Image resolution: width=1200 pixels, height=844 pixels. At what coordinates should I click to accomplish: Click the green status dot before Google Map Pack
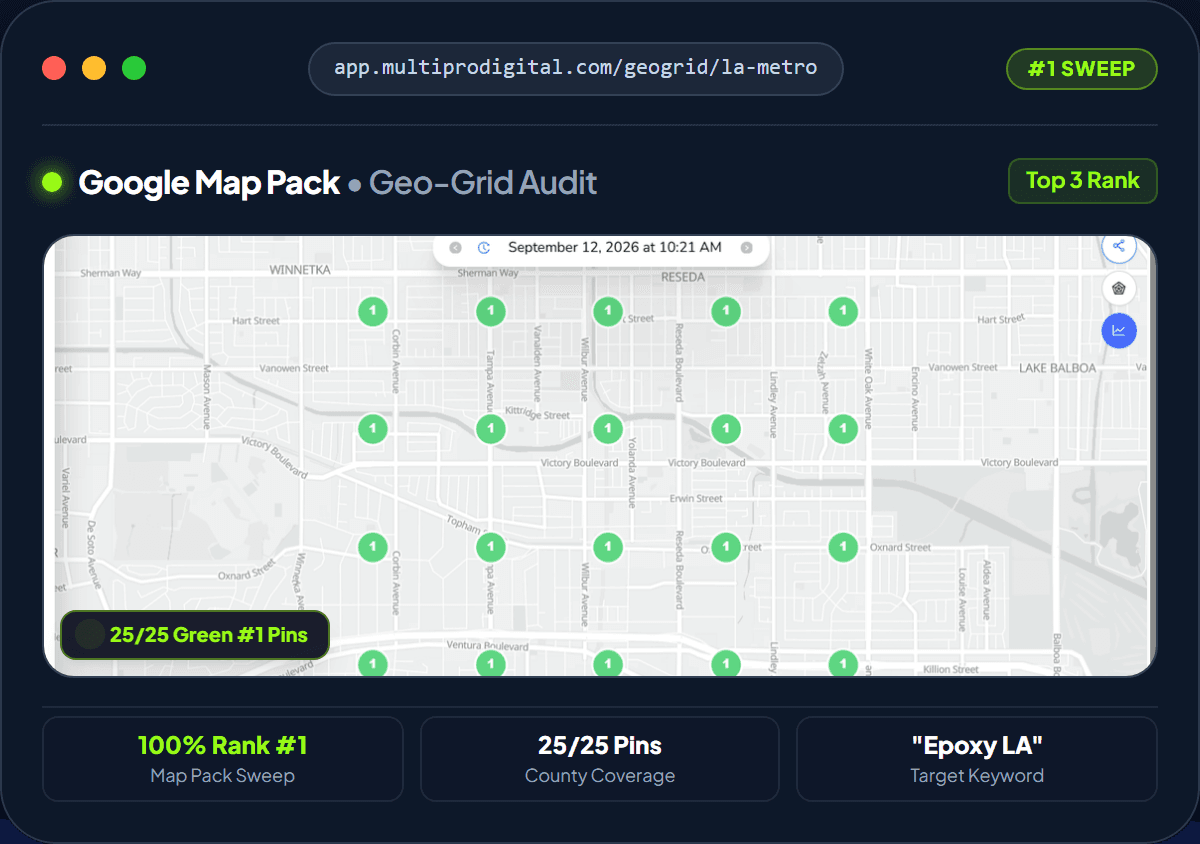click(x=53, y=182)
